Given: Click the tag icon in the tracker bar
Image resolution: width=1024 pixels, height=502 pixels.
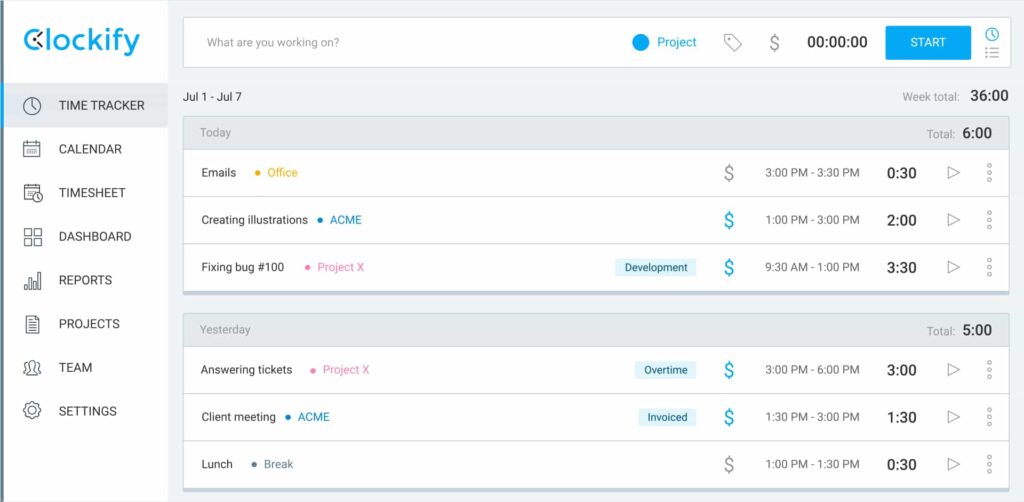Looking at the screenshot, I should click(733, 43).
